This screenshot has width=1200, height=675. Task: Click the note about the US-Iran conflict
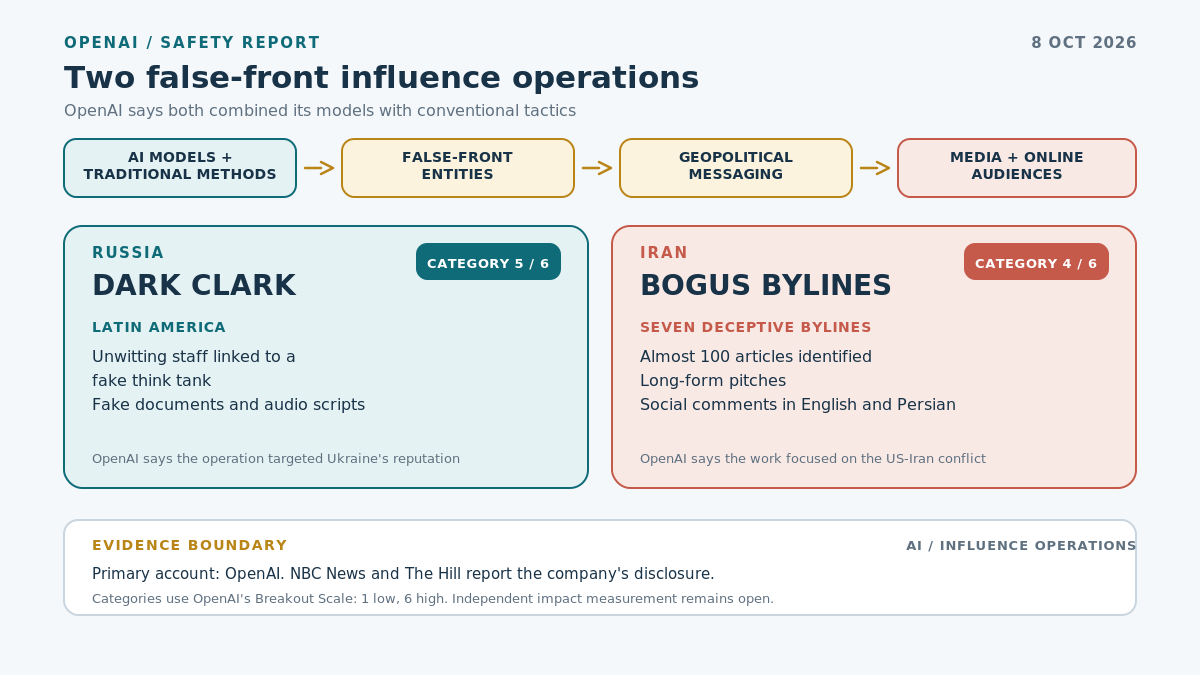[x=813, y=459]
